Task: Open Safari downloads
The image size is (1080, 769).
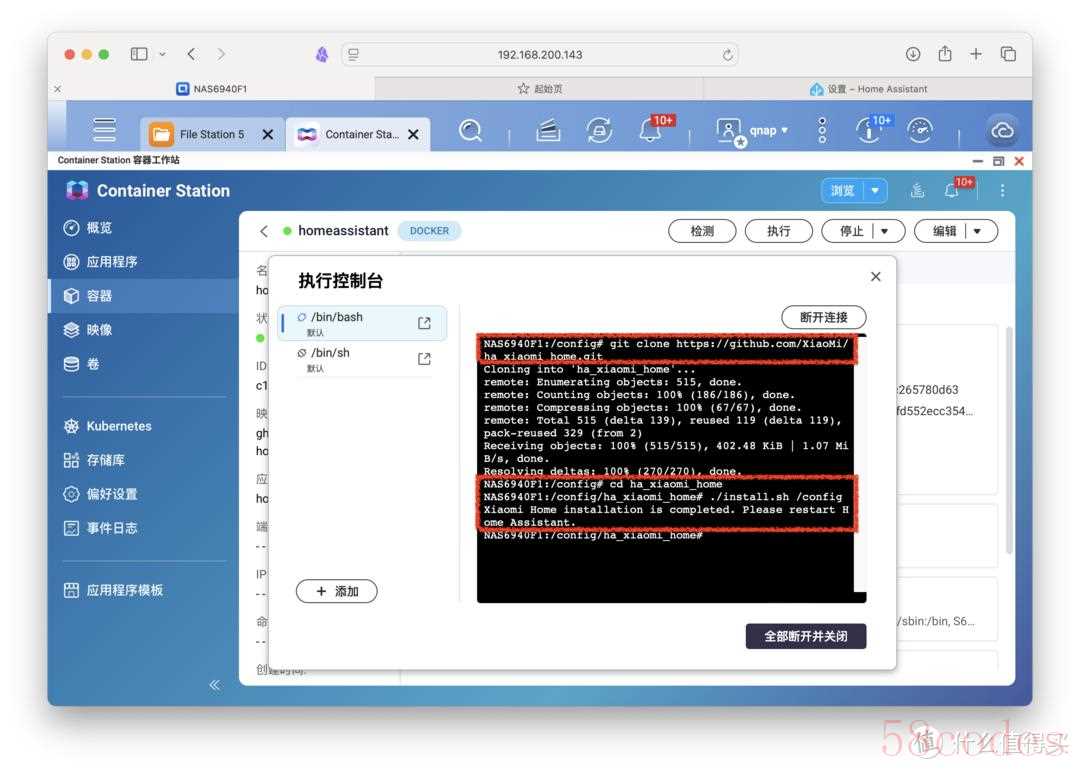Action: [x=913, y=54]
